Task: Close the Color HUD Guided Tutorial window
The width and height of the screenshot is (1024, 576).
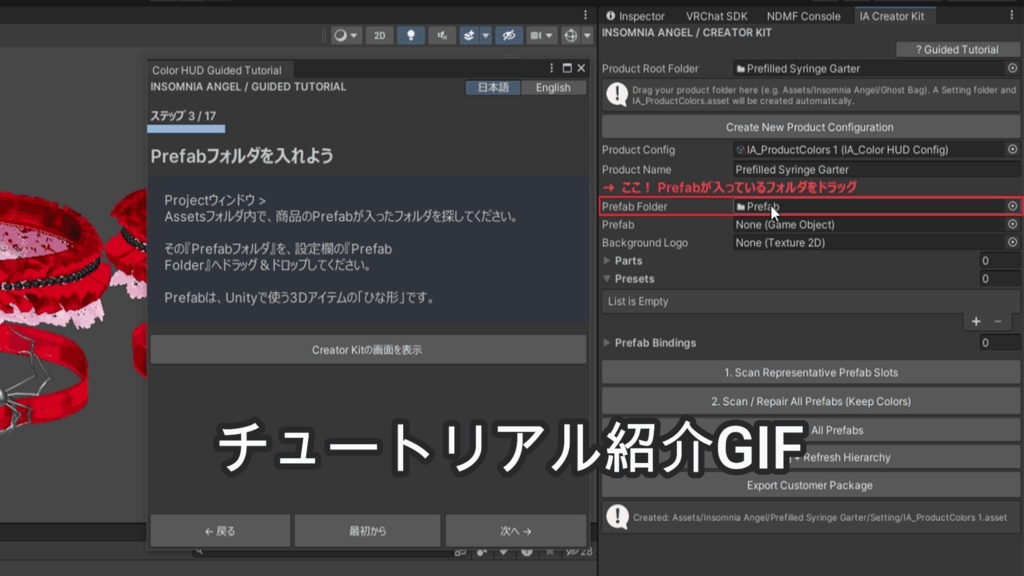Action: [x=581, y=68]
